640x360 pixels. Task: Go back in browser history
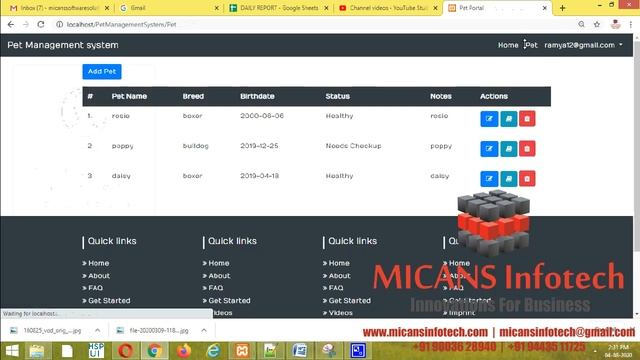pos(11,24)
